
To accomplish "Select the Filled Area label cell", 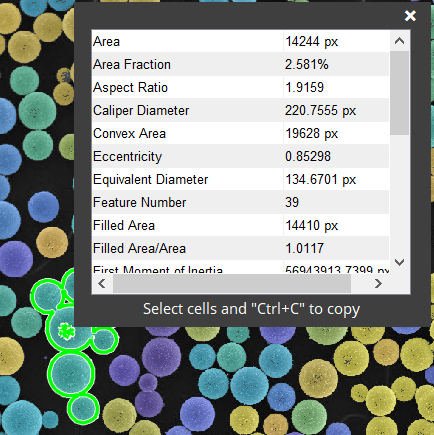I will point(187,225).
